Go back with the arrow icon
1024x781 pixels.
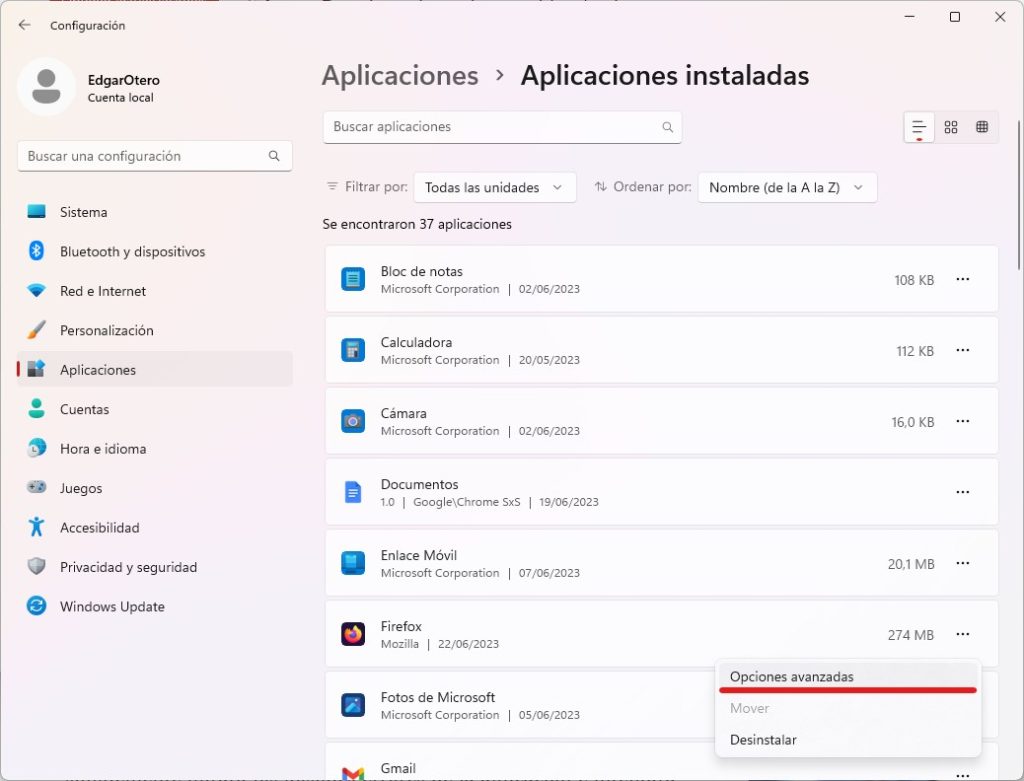pyautogui.click(x=25, y=25)
